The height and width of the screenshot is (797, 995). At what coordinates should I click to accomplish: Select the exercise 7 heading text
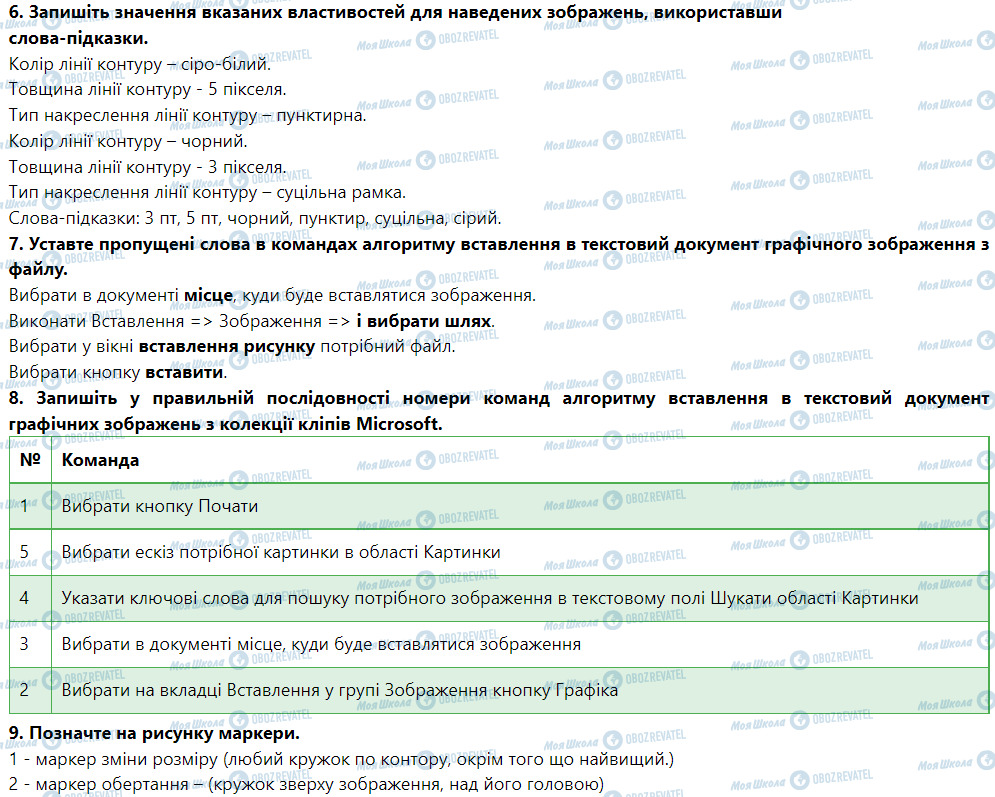[498, 244]
